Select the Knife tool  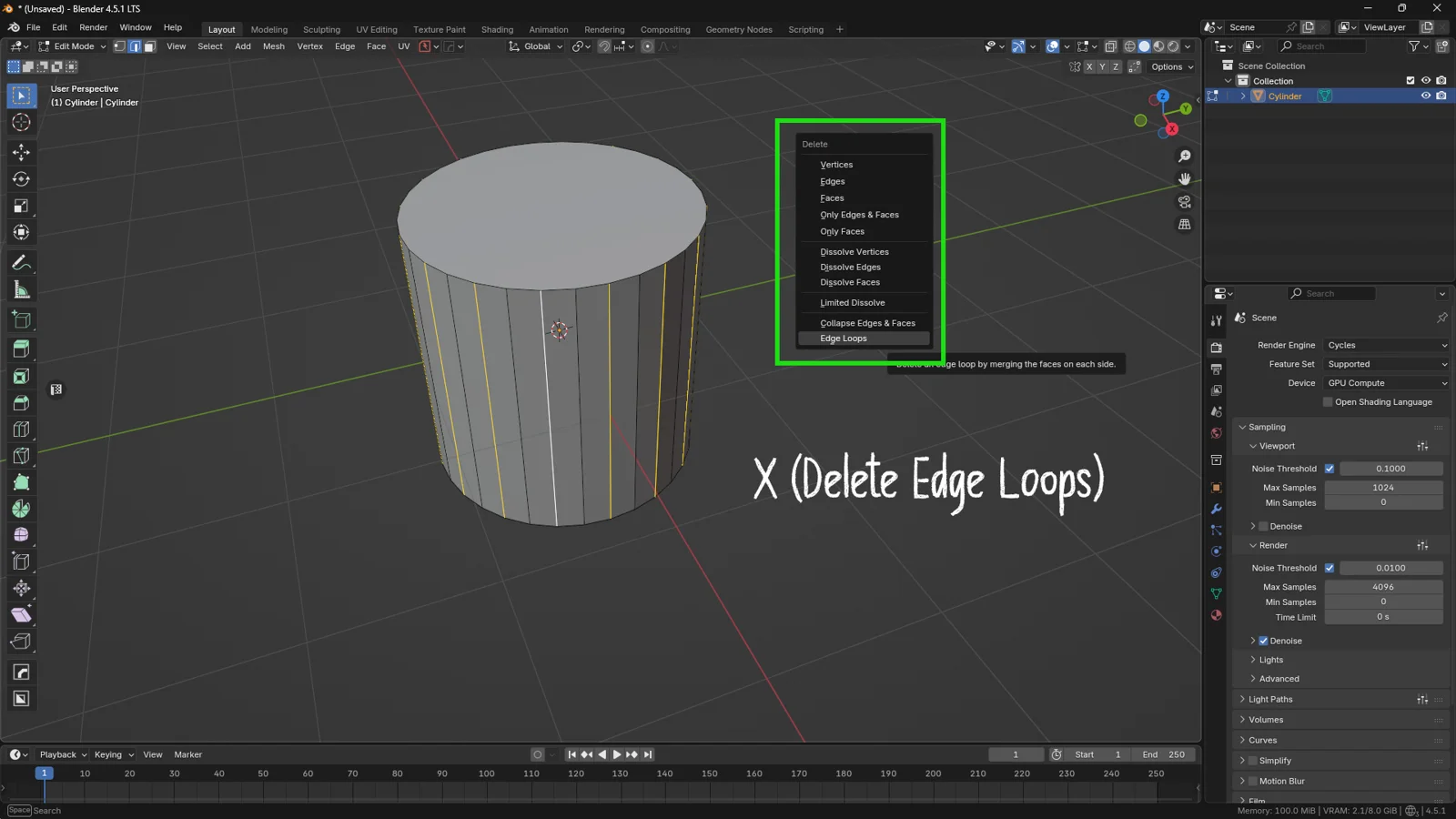coord(21,456)
